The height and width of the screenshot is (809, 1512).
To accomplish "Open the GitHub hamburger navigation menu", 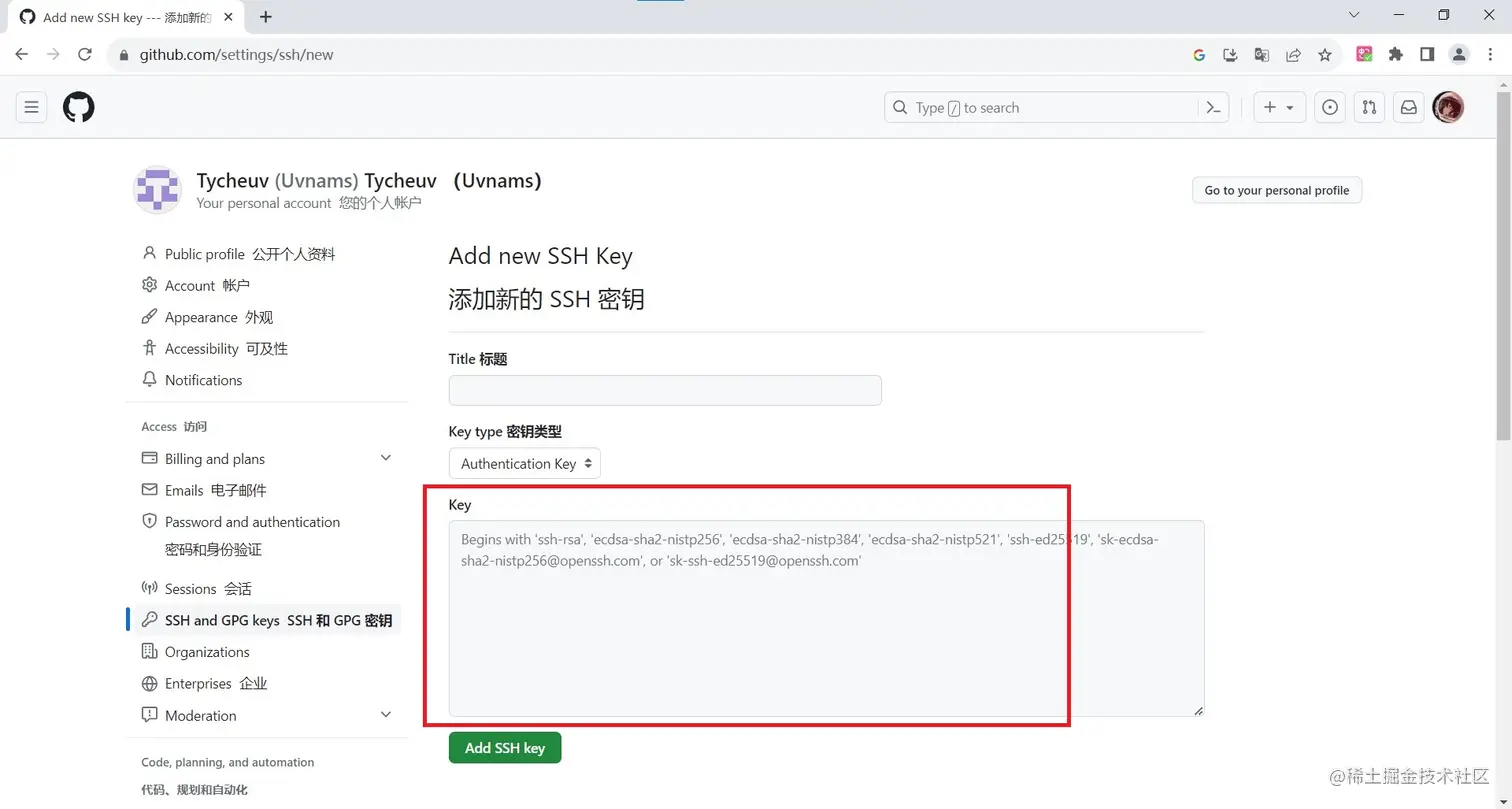I will click(x=31, y=107).
